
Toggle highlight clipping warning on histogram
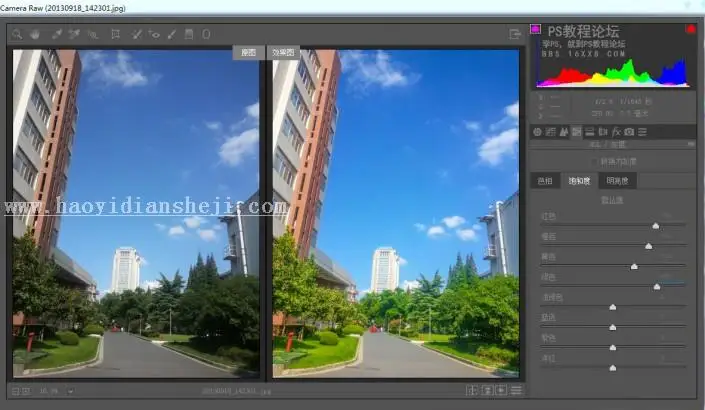click(x=690, y=29)
